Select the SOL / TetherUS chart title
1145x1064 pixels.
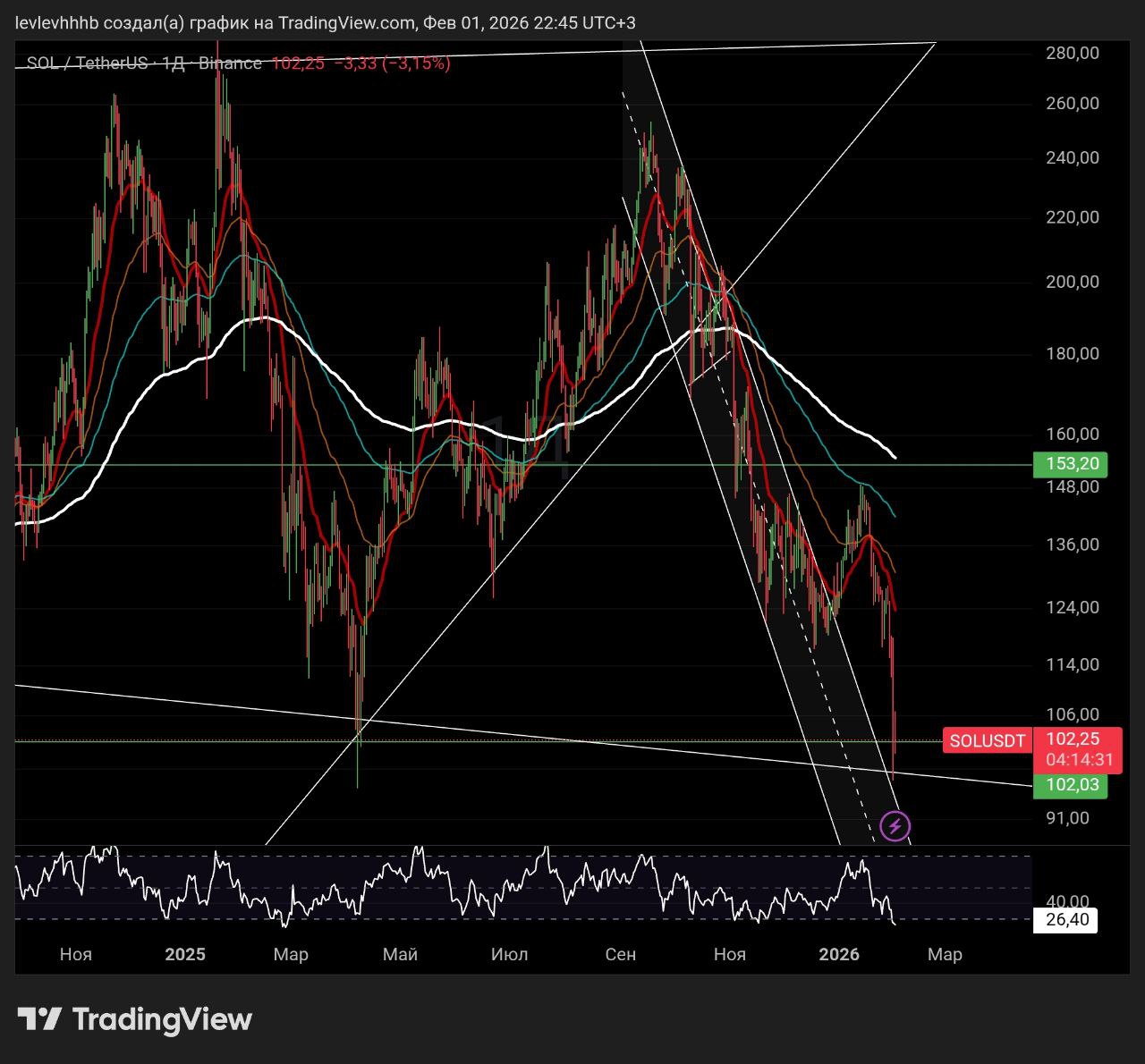(86, 63)
